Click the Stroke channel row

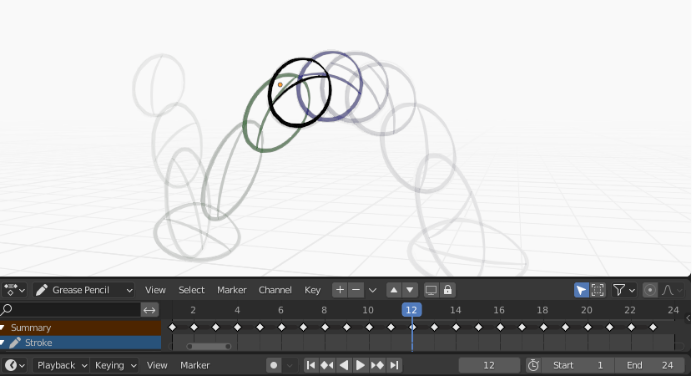[x=80, y=342]
